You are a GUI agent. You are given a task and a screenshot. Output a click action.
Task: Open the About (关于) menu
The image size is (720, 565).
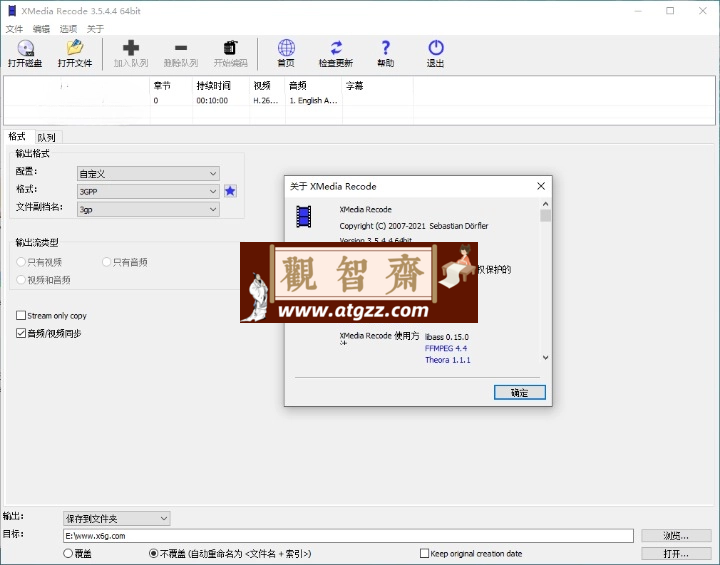pyautogui.click(x=95, y=29)
